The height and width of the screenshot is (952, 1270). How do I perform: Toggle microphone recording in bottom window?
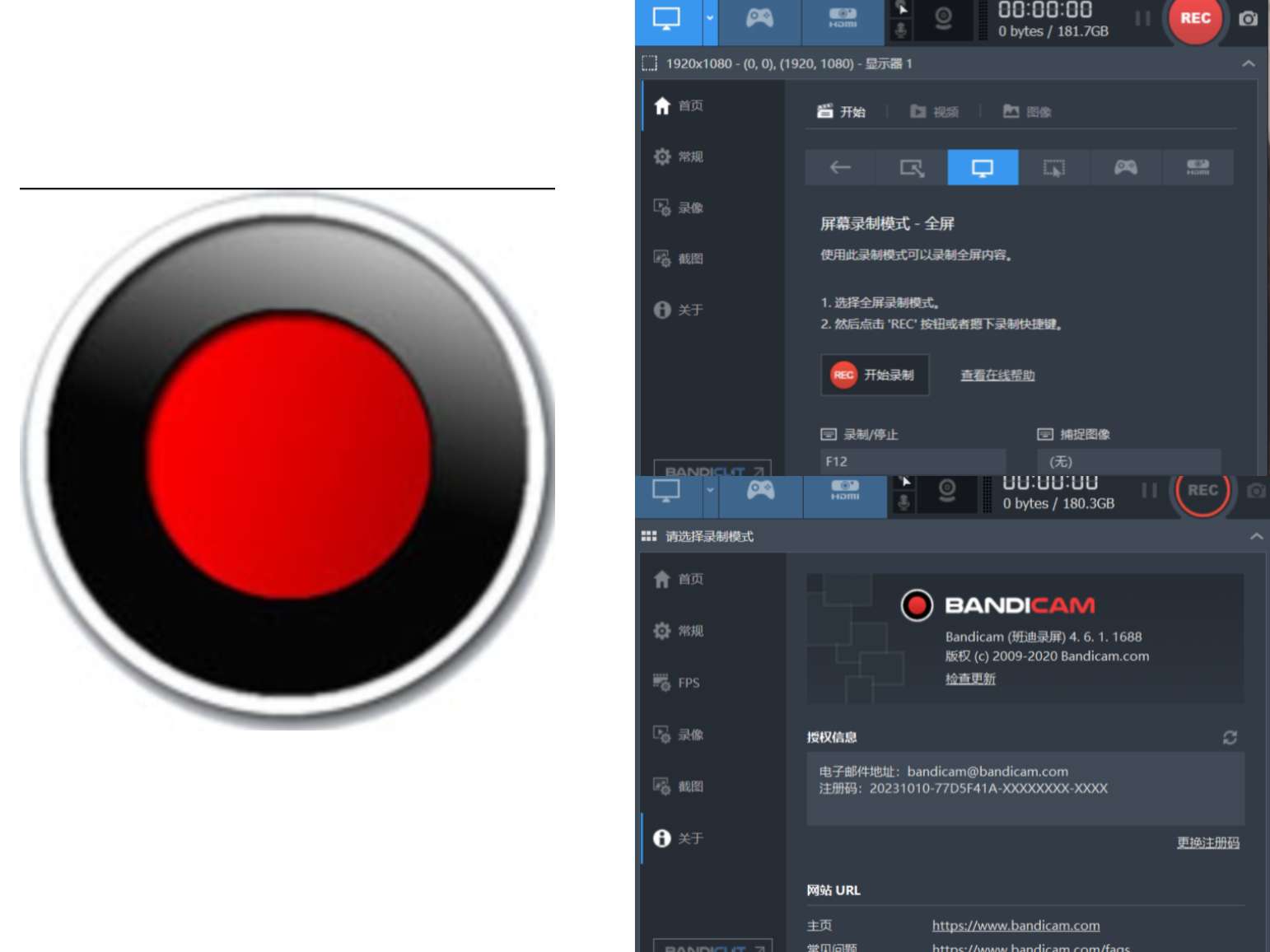[904, 502]
